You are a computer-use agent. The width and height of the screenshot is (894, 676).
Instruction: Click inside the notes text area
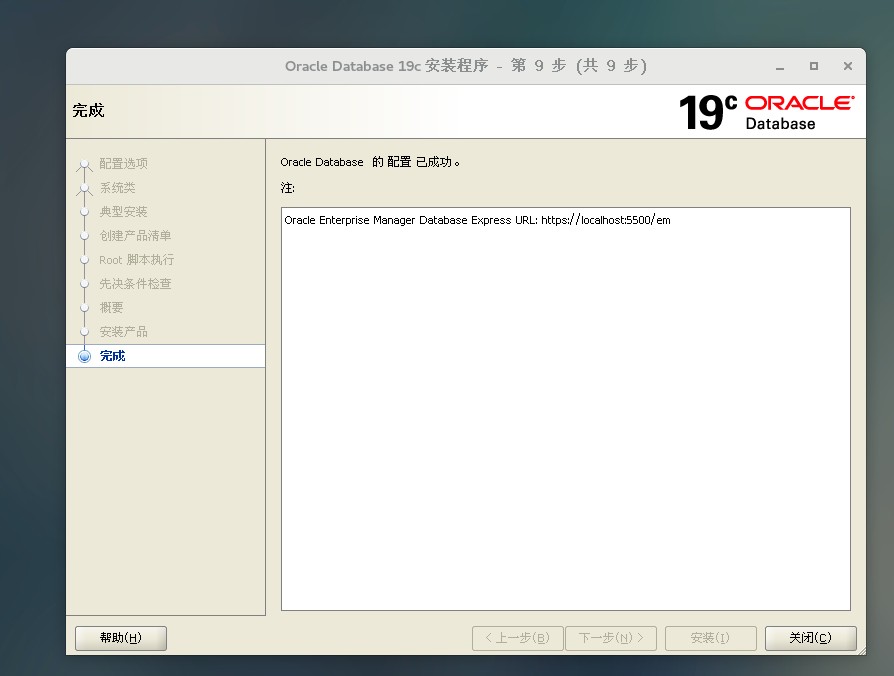pyautogui.click(x=566, y=409)
